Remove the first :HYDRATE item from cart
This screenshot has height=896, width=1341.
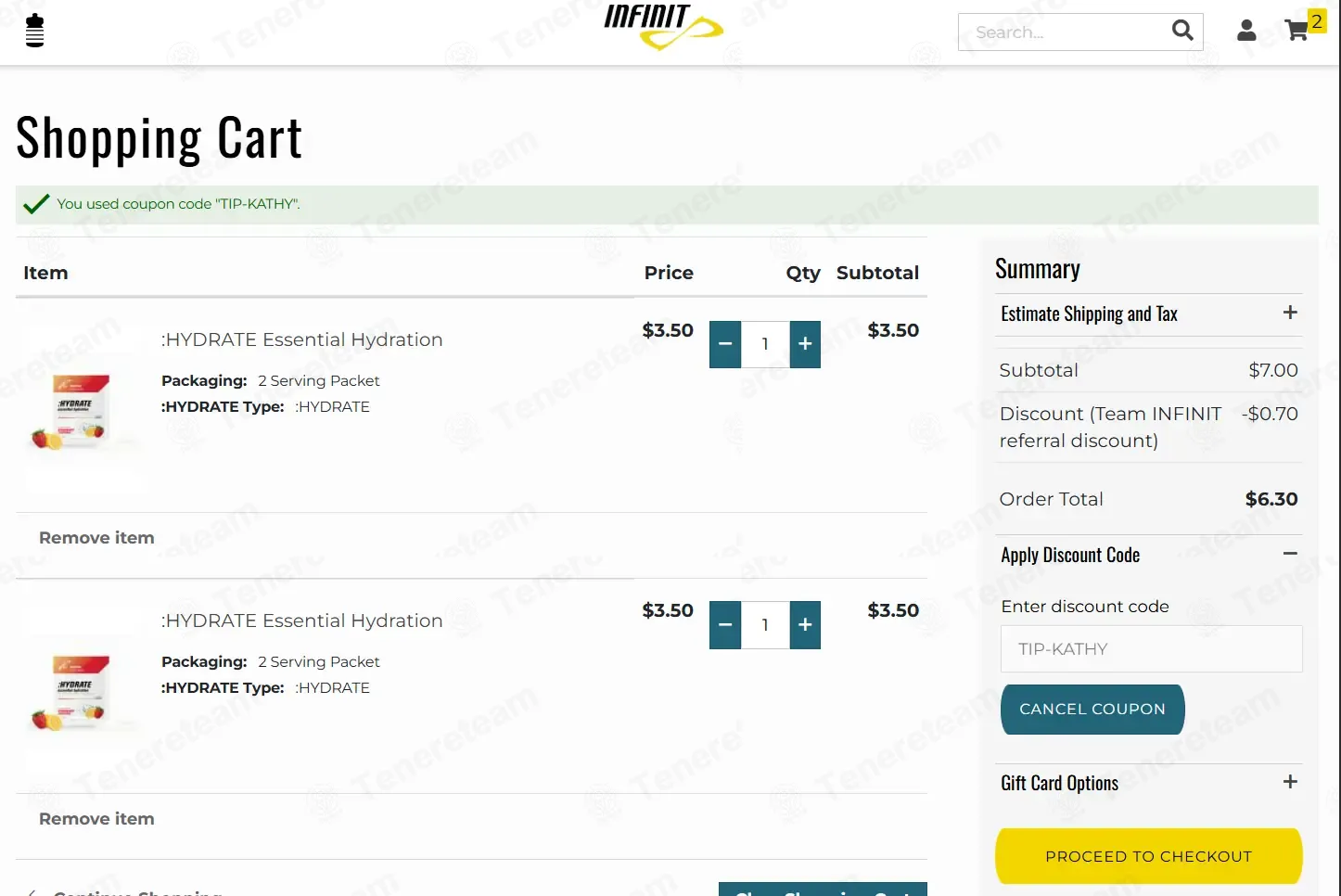[x=96, y=538]
